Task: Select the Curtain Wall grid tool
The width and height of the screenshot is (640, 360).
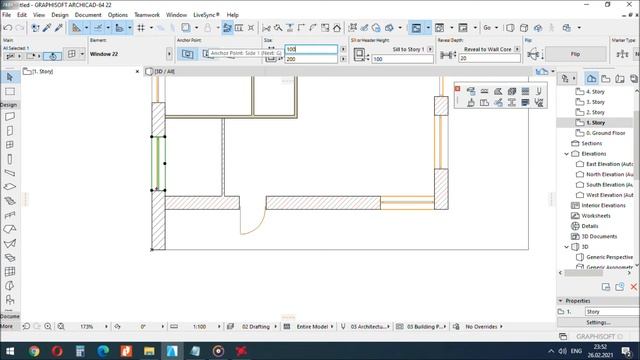Action: click(10, 272)
